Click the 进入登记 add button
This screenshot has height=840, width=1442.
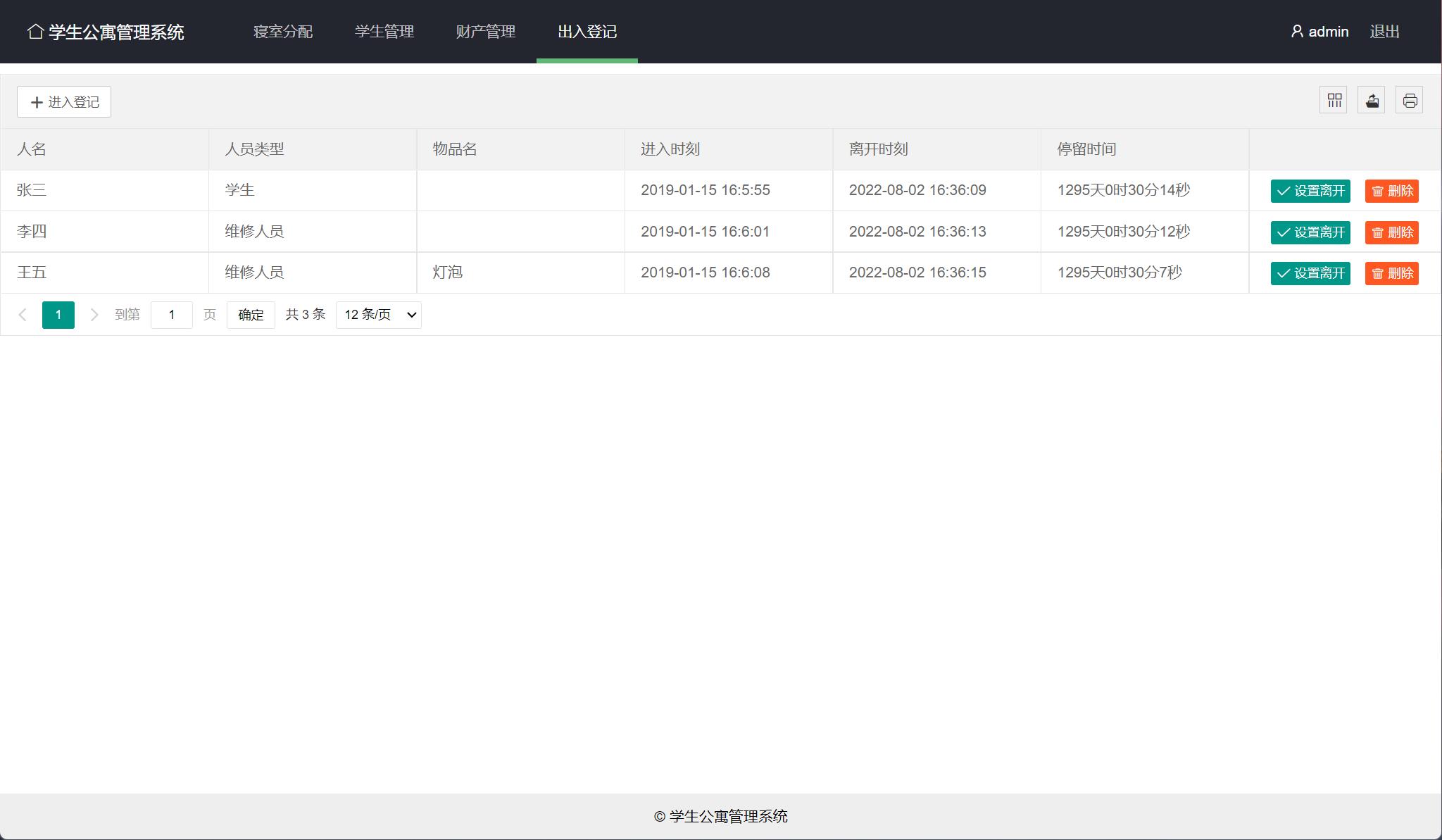64,102
